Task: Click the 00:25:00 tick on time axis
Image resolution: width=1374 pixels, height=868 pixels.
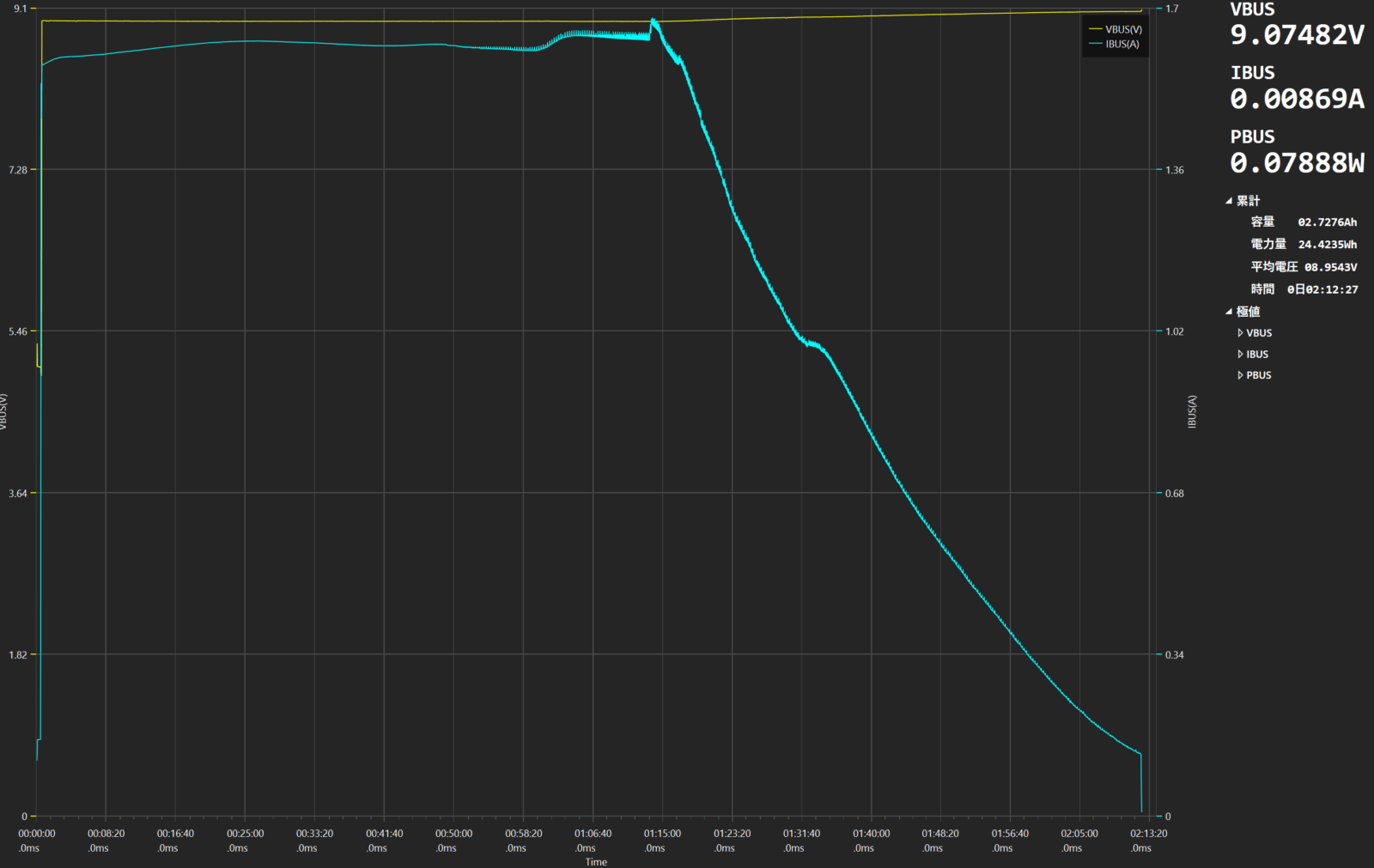Action: click(245, 834)
